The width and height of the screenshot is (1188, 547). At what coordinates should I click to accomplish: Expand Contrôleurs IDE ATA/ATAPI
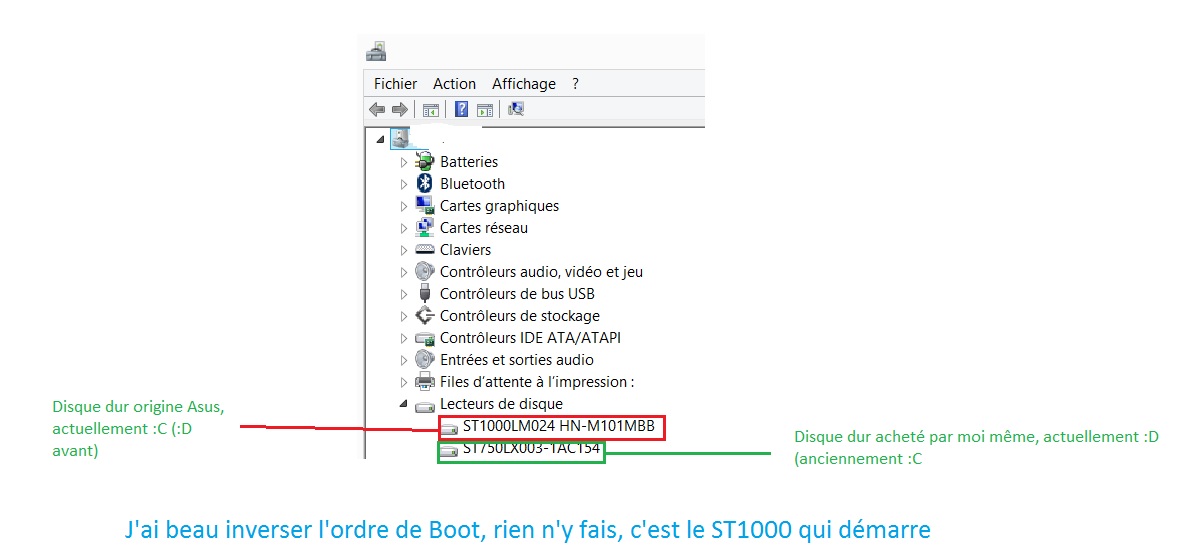(404, 338)
